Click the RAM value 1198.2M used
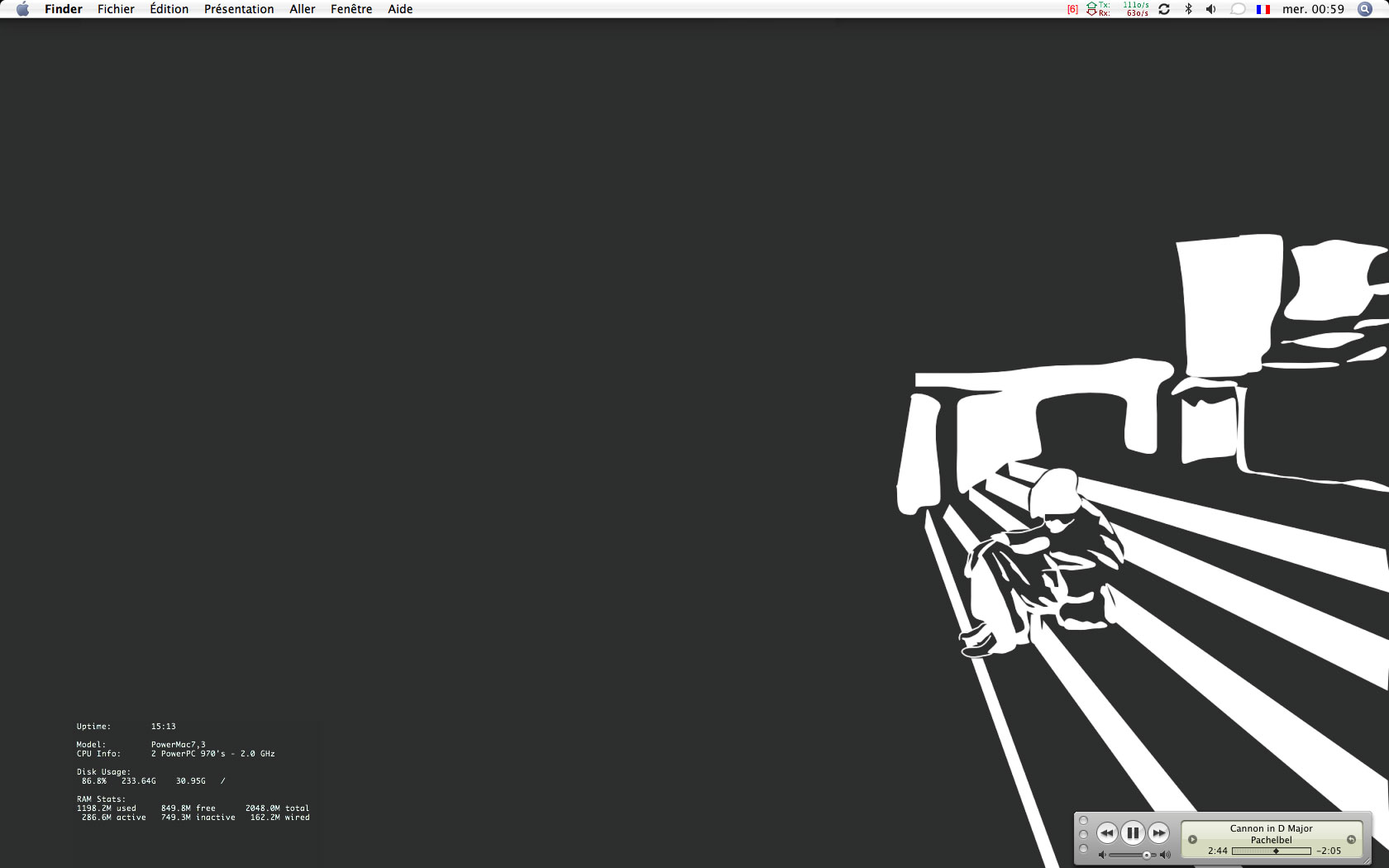 107,808
